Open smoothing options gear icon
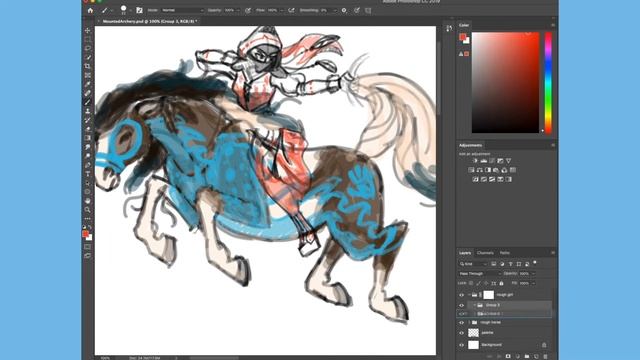 (x=344, y=10)
